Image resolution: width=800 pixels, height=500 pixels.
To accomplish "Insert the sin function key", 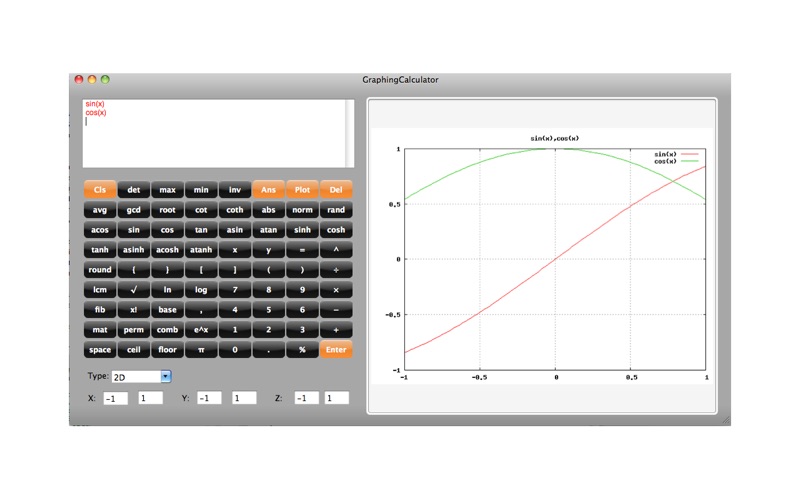I will (133, 230).
